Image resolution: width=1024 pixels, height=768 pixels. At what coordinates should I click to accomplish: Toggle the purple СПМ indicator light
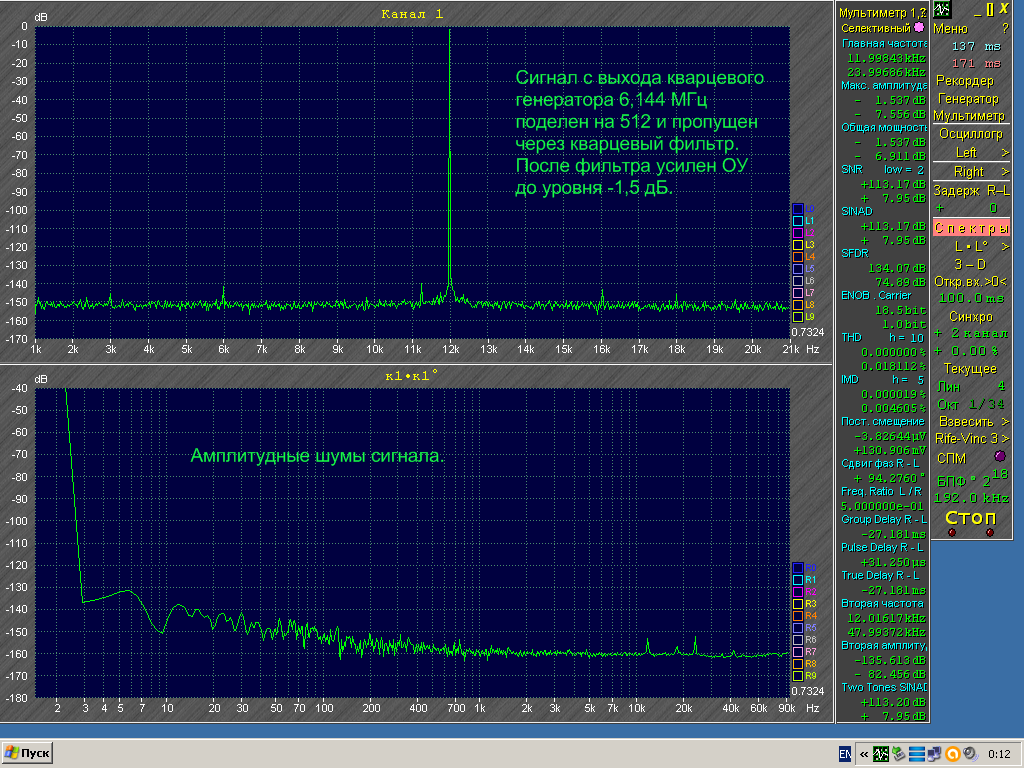pyautogui.click(x=1000, y=456)
